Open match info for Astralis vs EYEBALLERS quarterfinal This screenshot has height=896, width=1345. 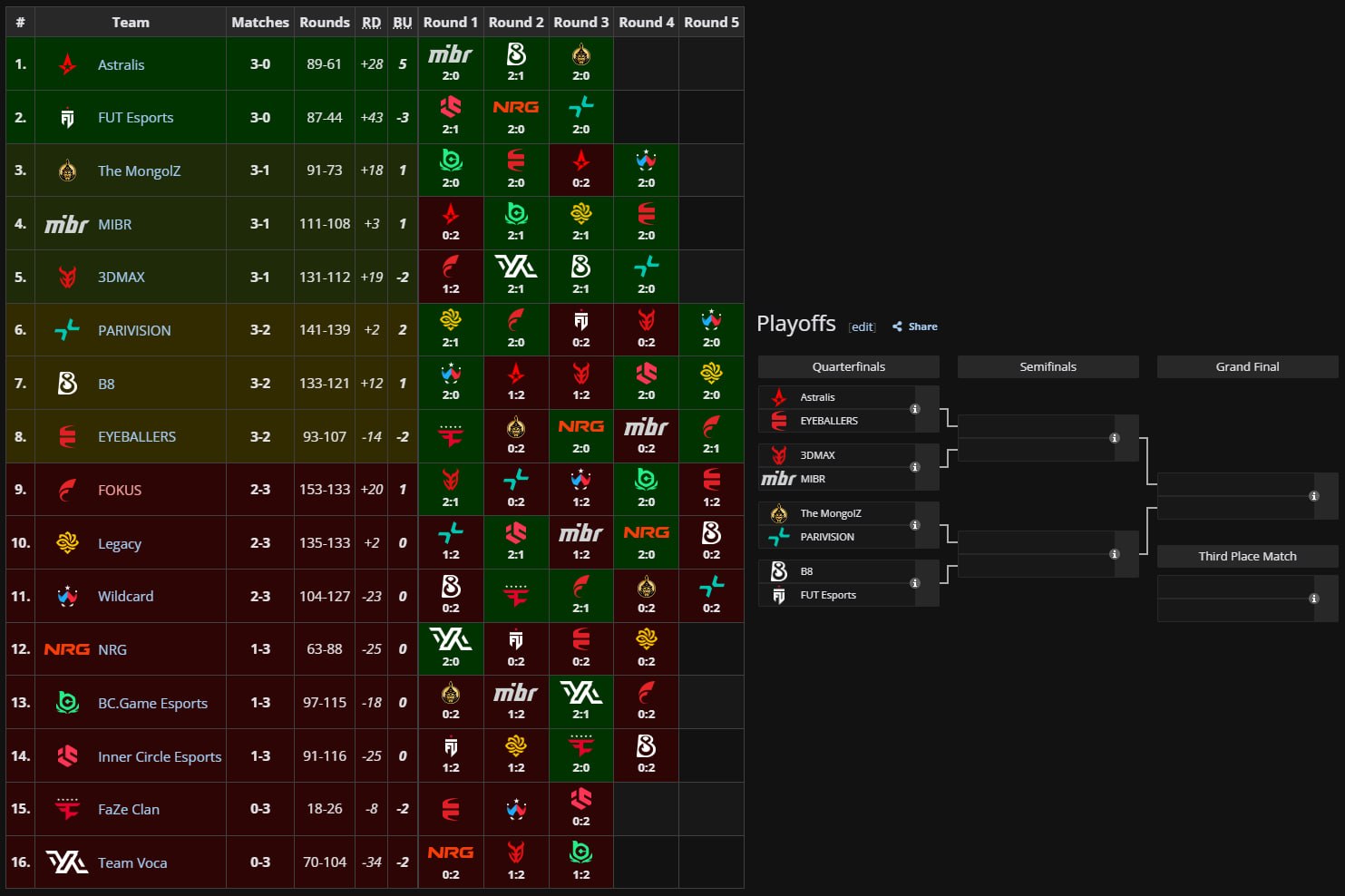click(x=914, y=409)
